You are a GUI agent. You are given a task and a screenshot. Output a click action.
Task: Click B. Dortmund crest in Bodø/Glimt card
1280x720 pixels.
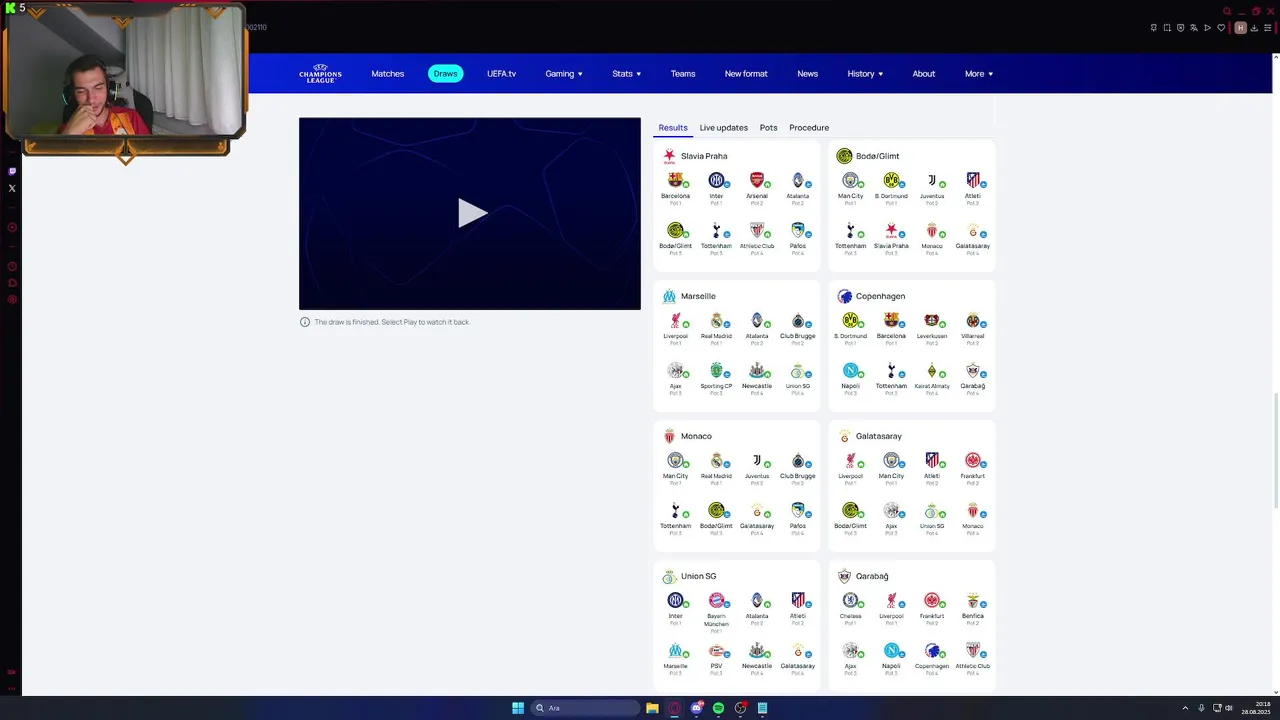click(x=891, y=180)
